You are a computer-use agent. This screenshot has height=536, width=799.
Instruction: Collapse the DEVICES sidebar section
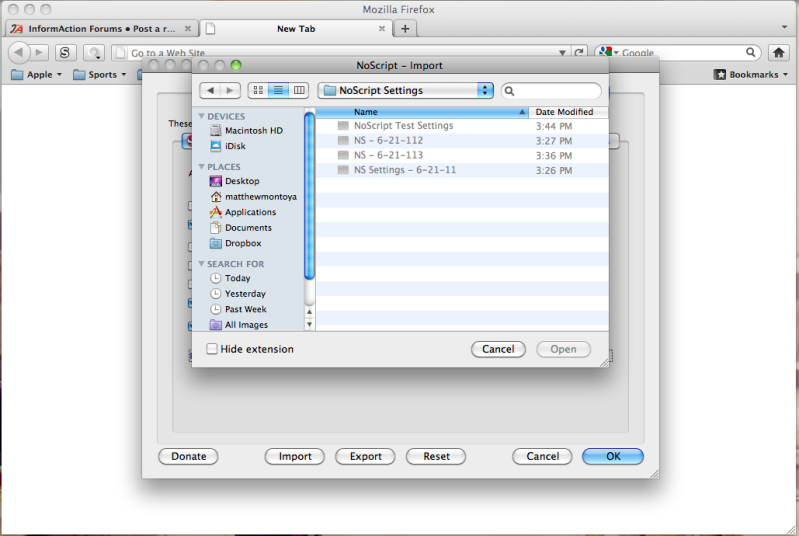click(201, 116)
